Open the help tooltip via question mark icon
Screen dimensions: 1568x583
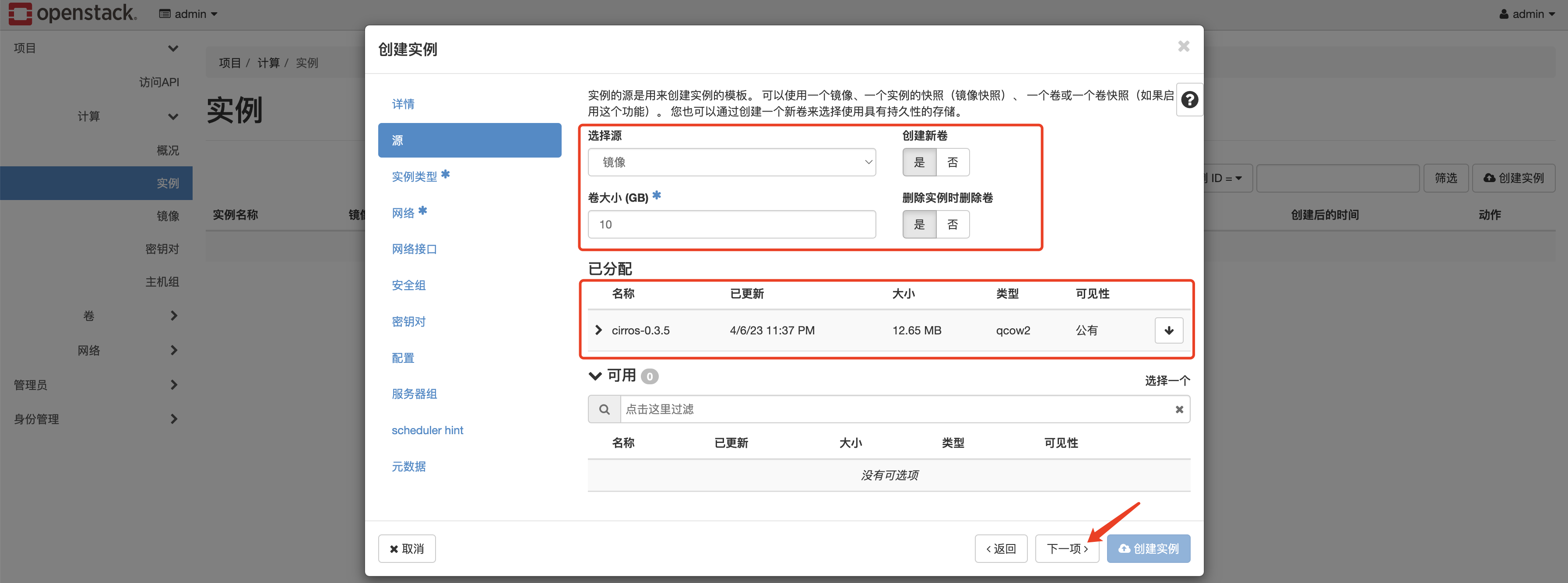pos(1189,99)
